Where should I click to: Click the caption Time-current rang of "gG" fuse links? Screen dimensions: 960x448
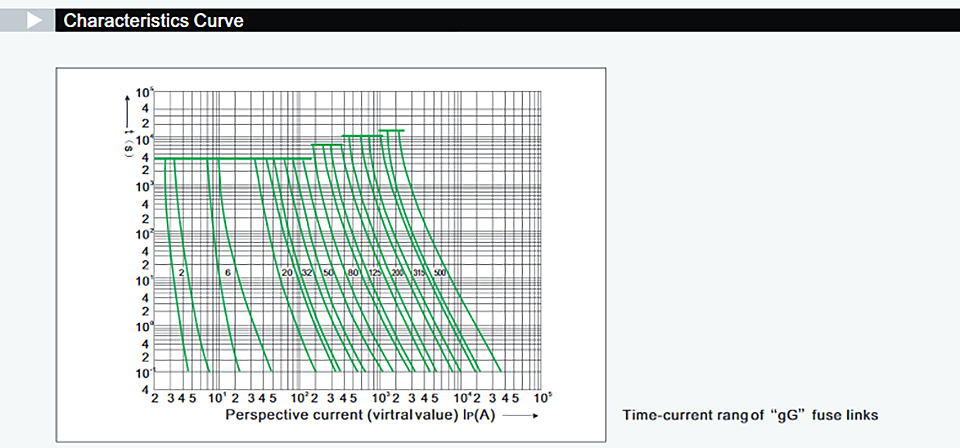pyautogui.click(x=751, y=416)
